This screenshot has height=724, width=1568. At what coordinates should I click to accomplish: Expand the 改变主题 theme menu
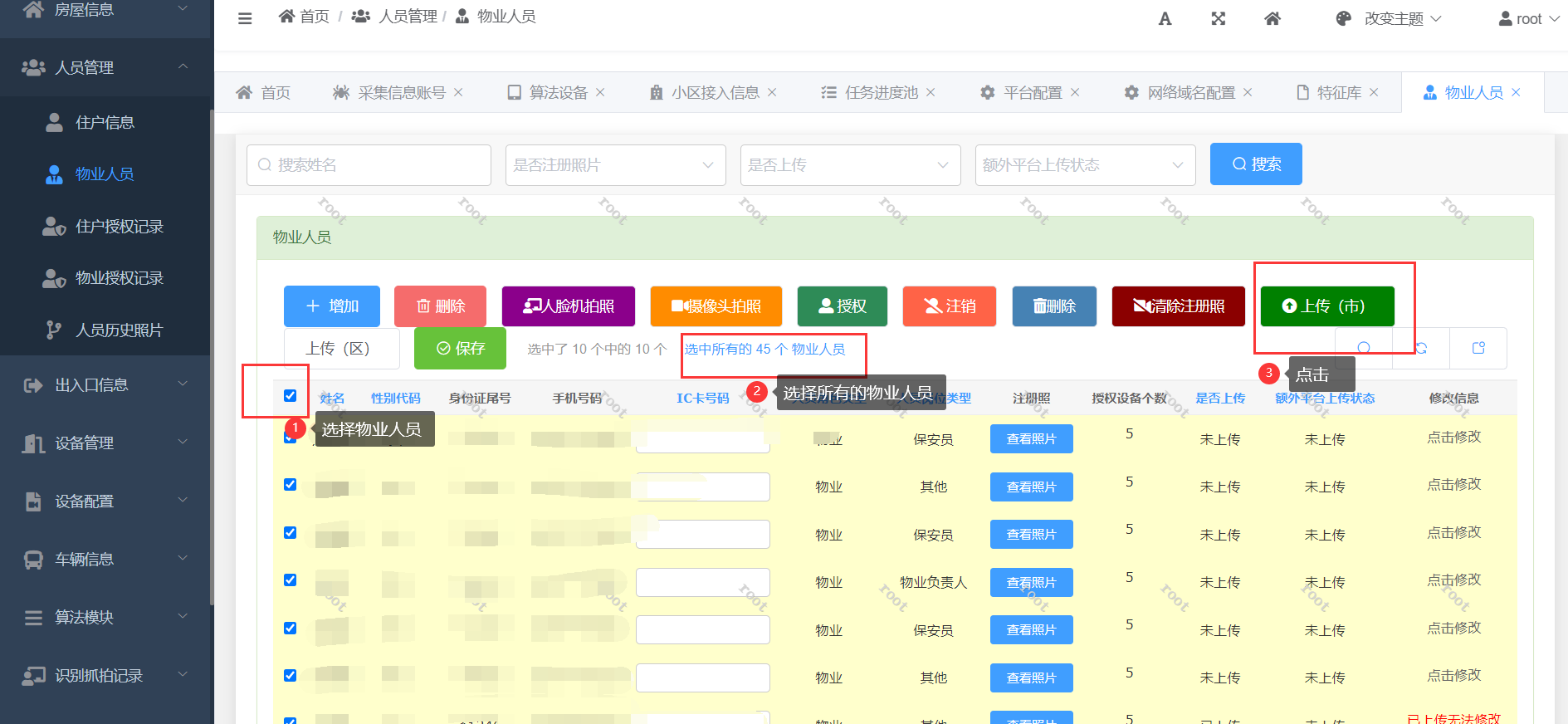click(1401, 18)
